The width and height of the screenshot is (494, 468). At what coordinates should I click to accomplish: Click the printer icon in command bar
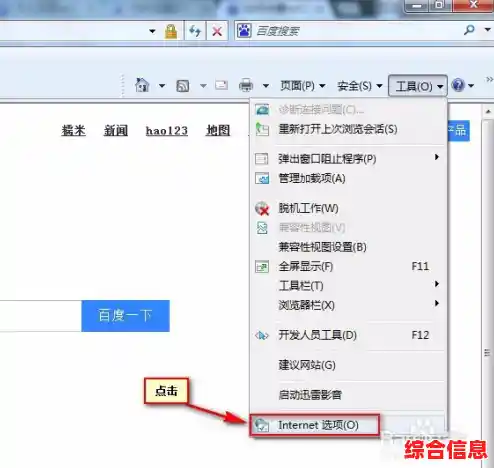tap(246, 85)
